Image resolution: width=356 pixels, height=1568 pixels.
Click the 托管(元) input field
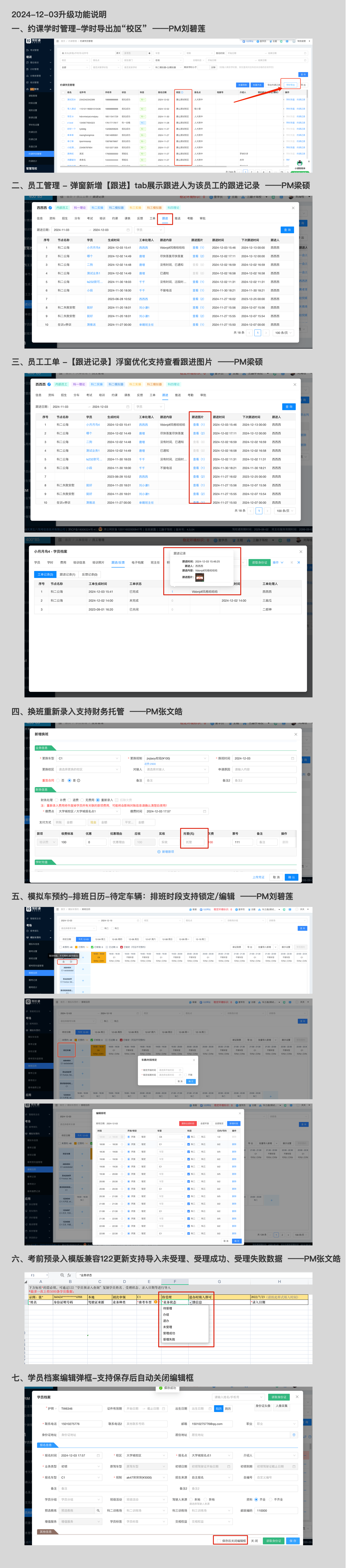tap(194, 842)
